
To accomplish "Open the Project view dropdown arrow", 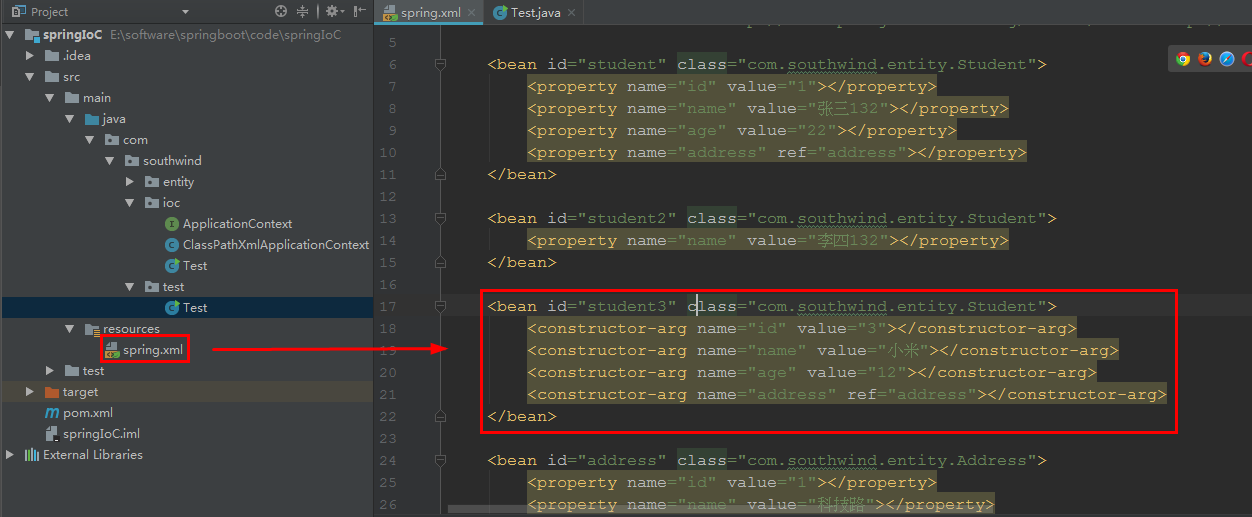I will tap(185, 12).
